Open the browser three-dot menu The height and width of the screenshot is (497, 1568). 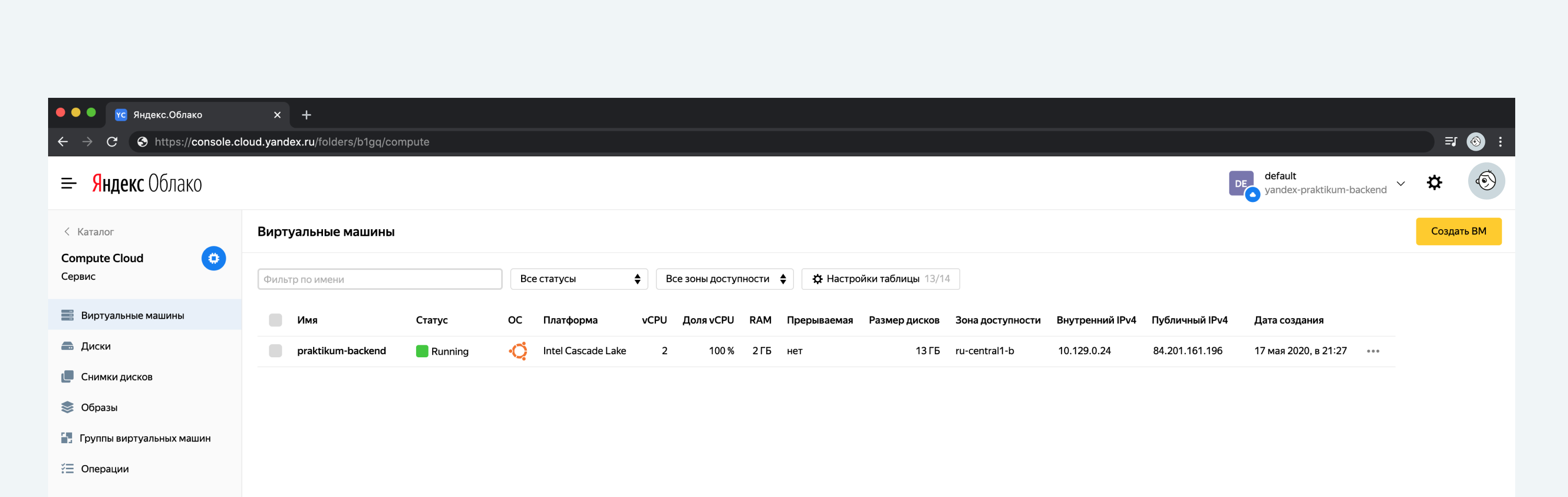click(1501, 142)
